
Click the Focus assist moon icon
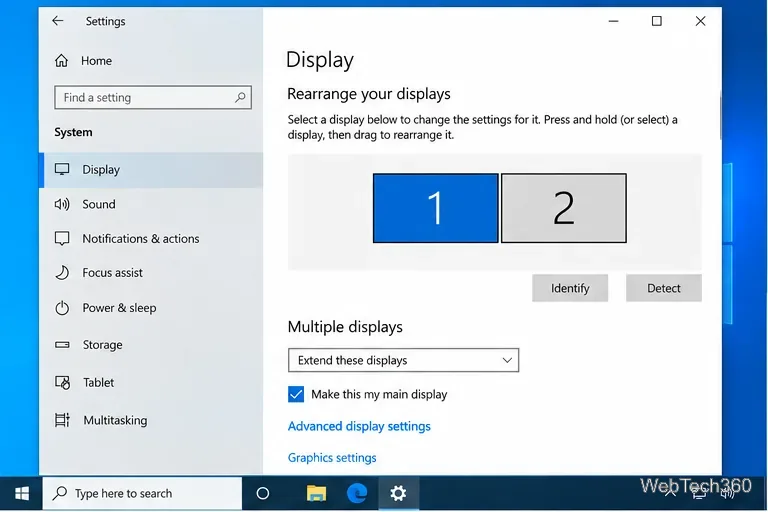click(x=62, y=273)
